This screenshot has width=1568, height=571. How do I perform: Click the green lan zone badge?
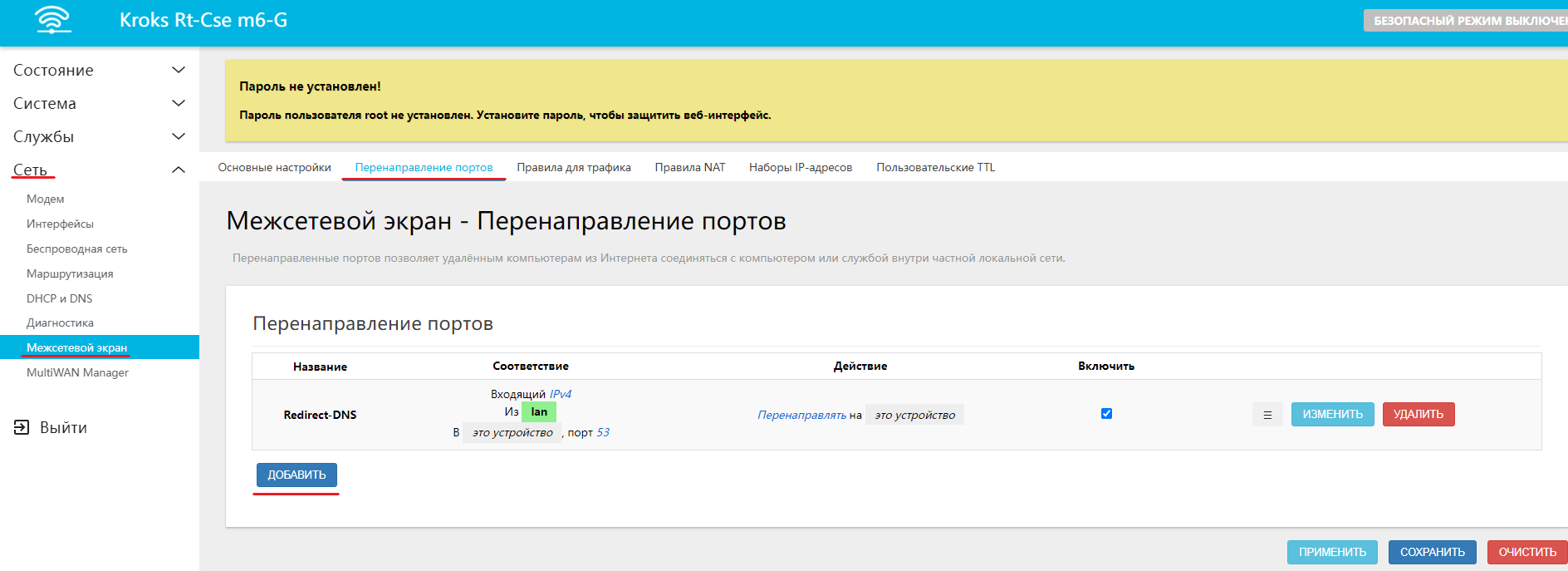click(539, 411)
